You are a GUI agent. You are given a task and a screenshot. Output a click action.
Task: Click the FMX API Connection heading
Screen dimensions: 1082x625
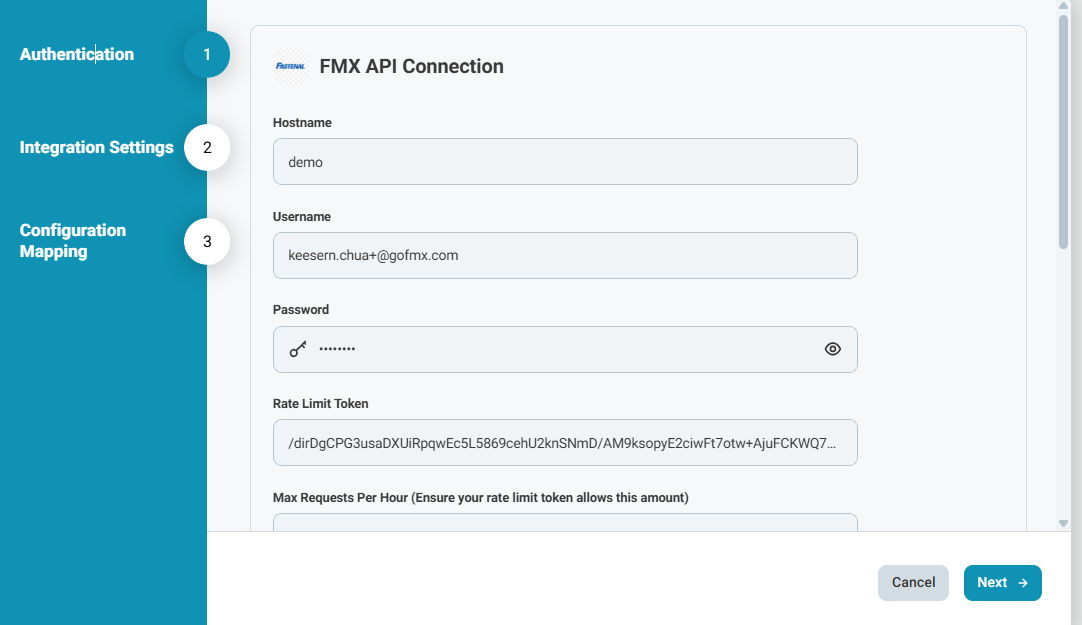tap(411, 67)
